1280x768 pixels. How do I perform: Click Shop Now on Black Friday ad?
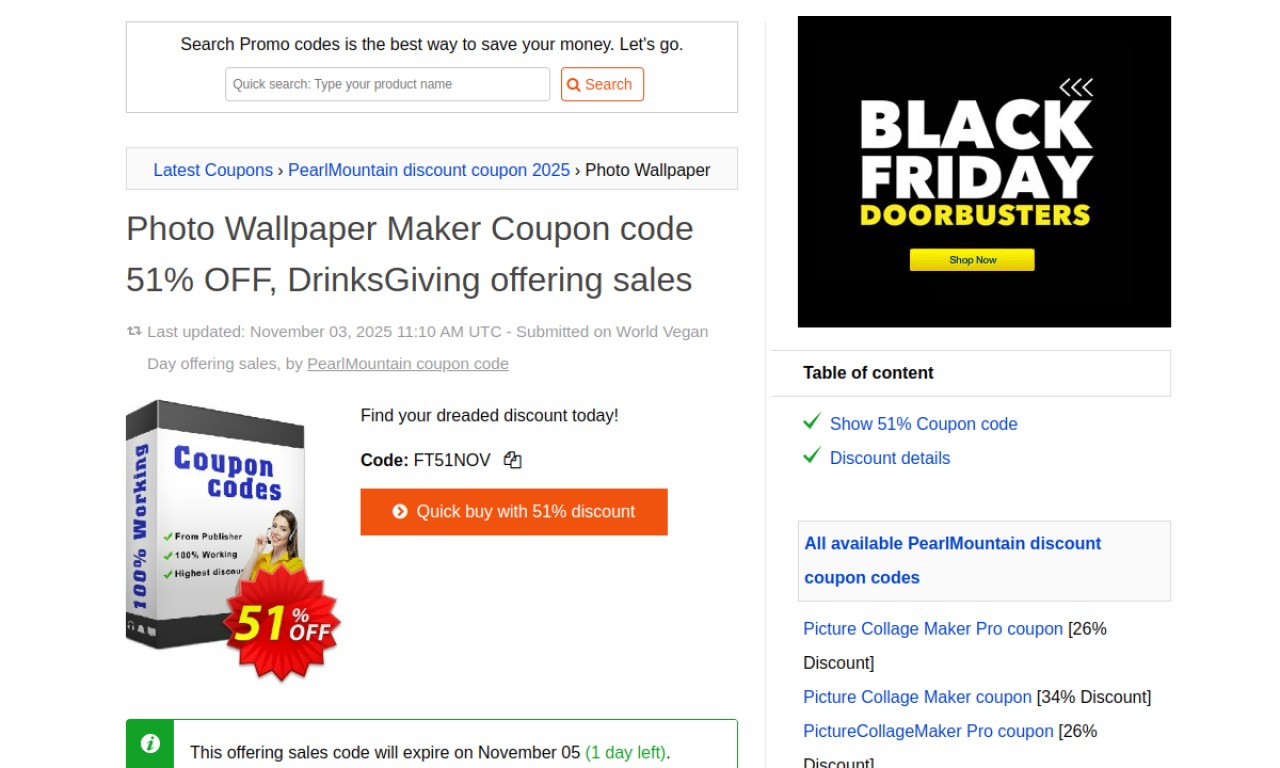pyautogui.click(x=972, y=260)
